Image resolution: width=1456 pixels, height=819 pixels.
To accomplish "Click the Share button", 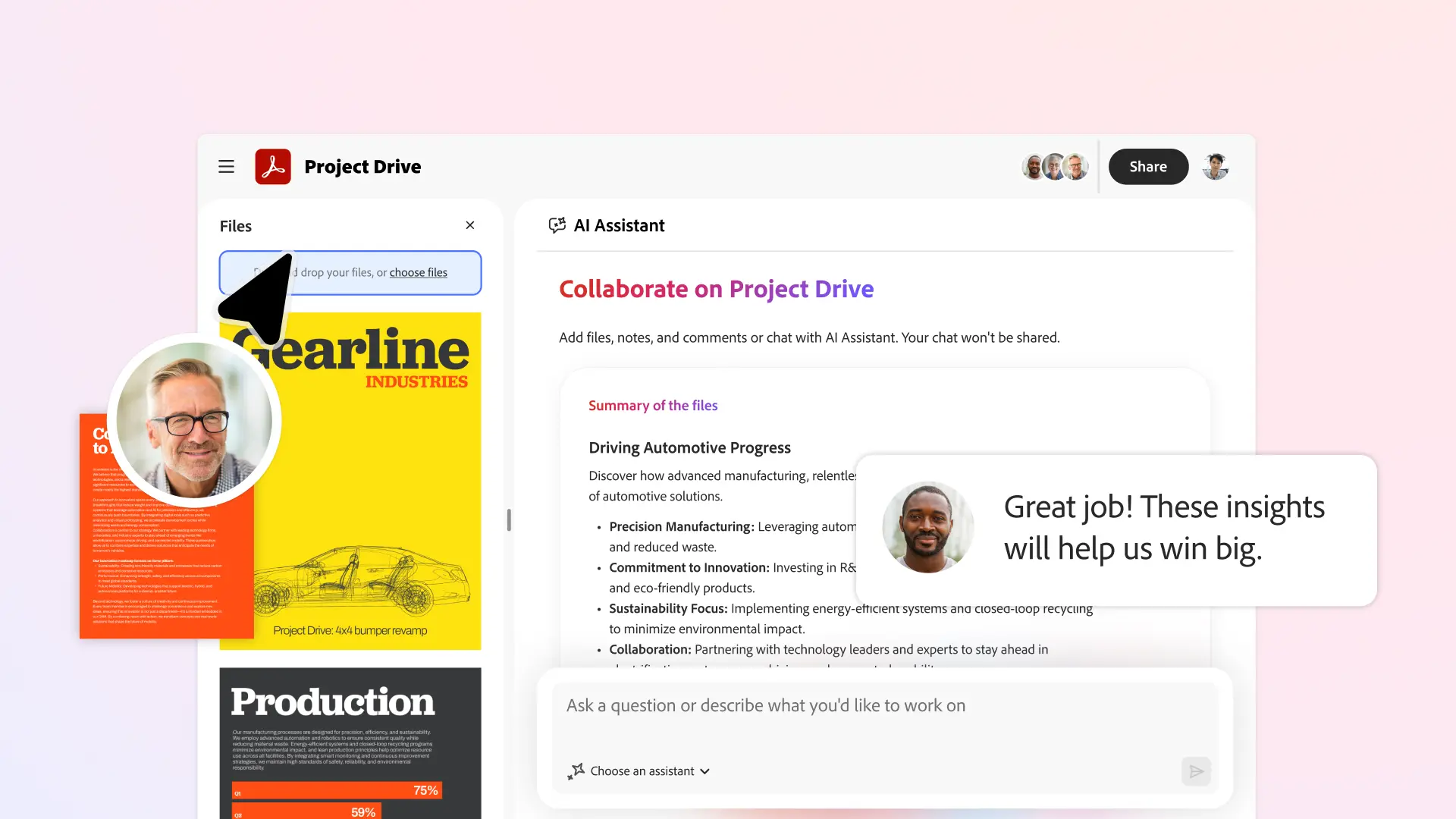I will [x=1147, y=166].
